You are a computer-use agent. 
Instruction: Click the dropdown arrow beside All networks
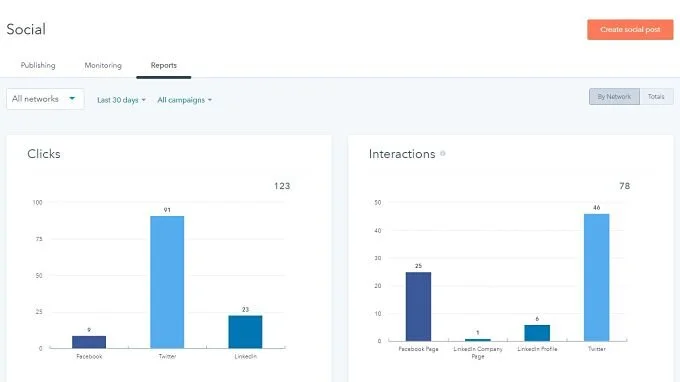[x=72, y=98]
